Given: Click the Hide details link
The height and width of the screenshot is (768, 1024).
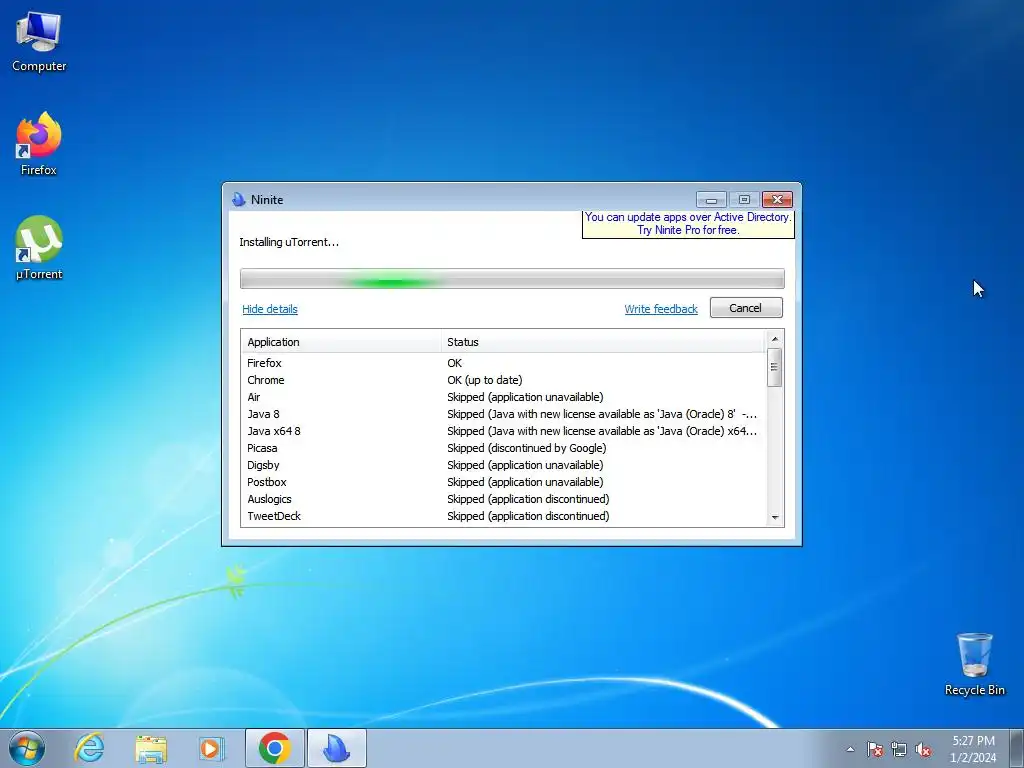Looking at the screenshot, I should click(270, 309).
